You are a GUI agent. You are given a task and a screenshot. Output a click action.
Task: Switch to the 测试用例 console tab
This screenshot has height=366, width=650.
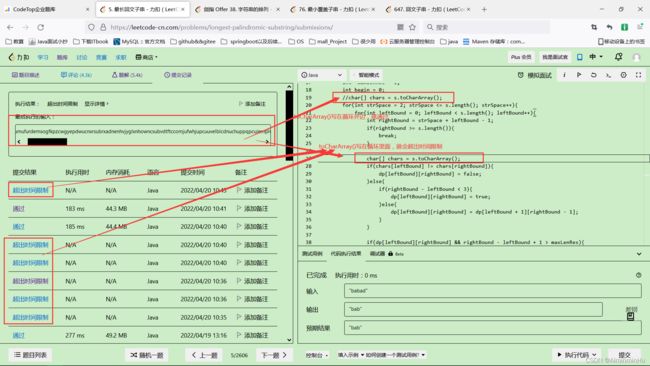pos(312,254)
